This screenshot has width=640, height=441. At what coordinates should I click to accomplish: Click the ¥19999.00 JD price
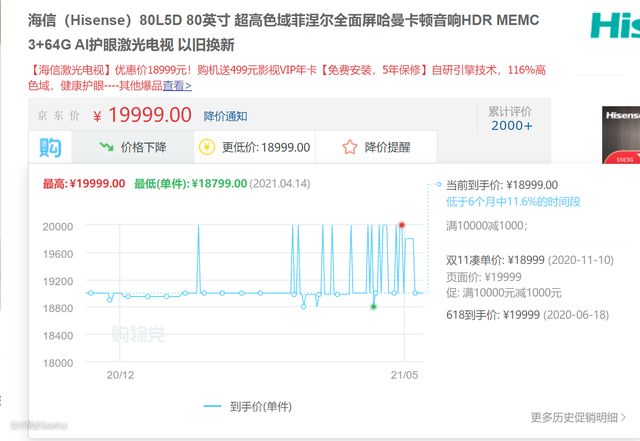point(142,115)
